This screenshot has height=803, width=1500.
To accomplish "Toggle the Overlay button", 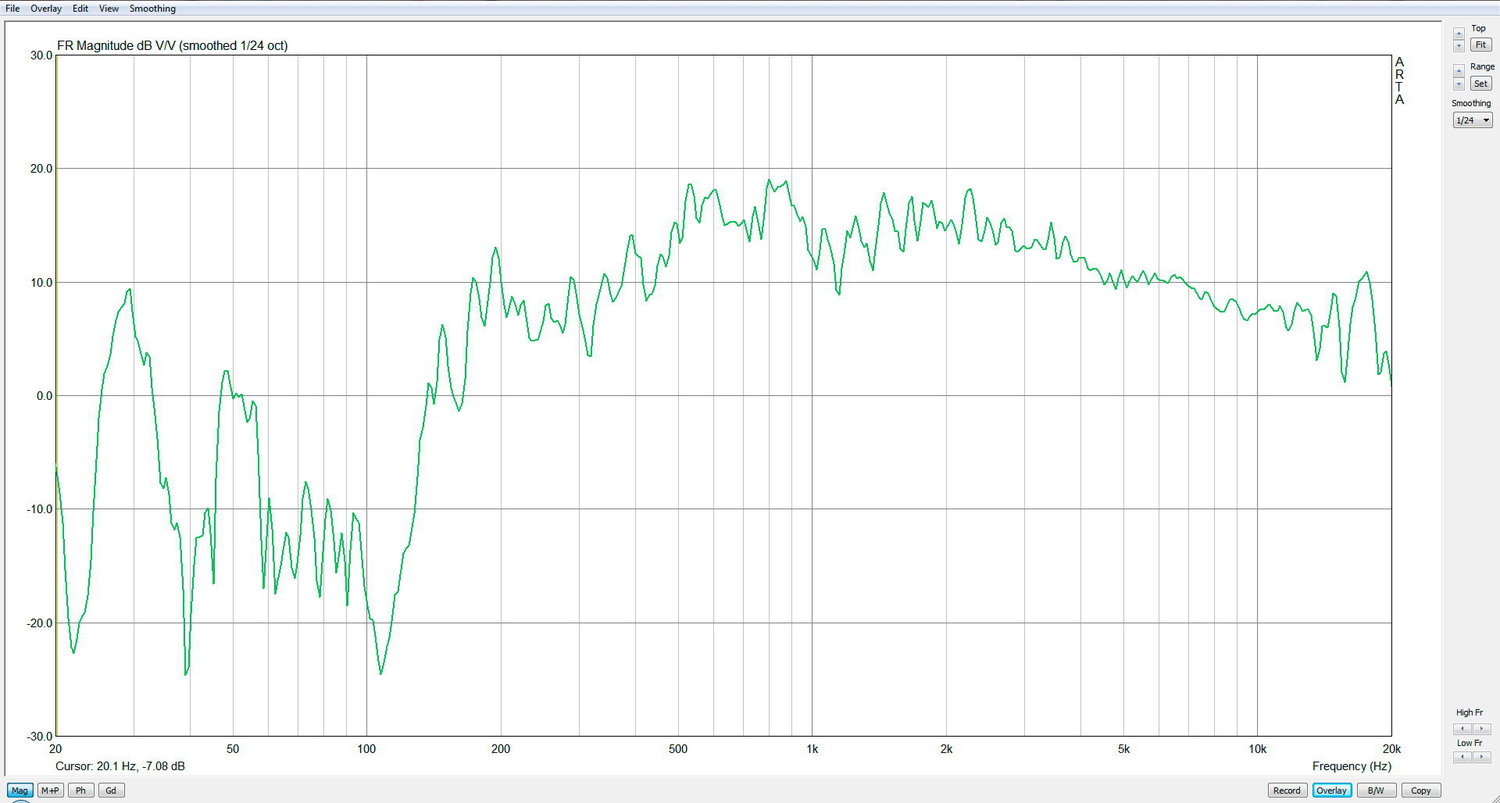I will 1331,790.
